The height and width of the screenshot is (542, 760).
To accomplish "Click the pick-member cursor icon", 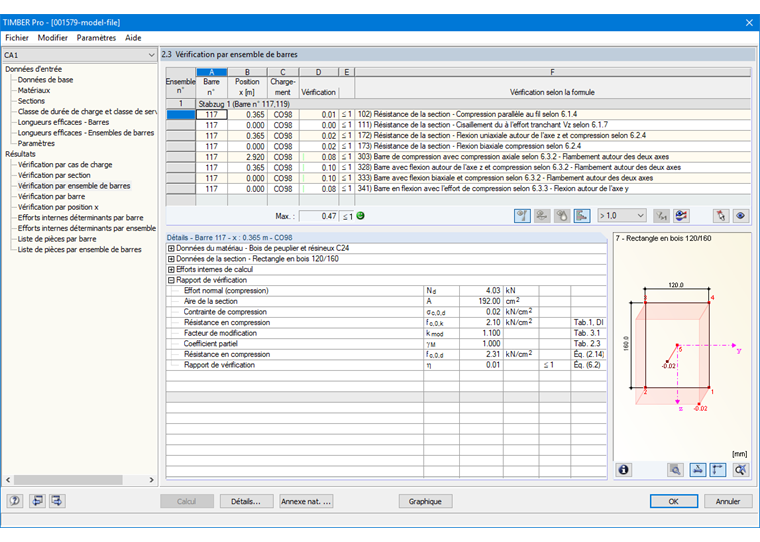I will (721, 216).
